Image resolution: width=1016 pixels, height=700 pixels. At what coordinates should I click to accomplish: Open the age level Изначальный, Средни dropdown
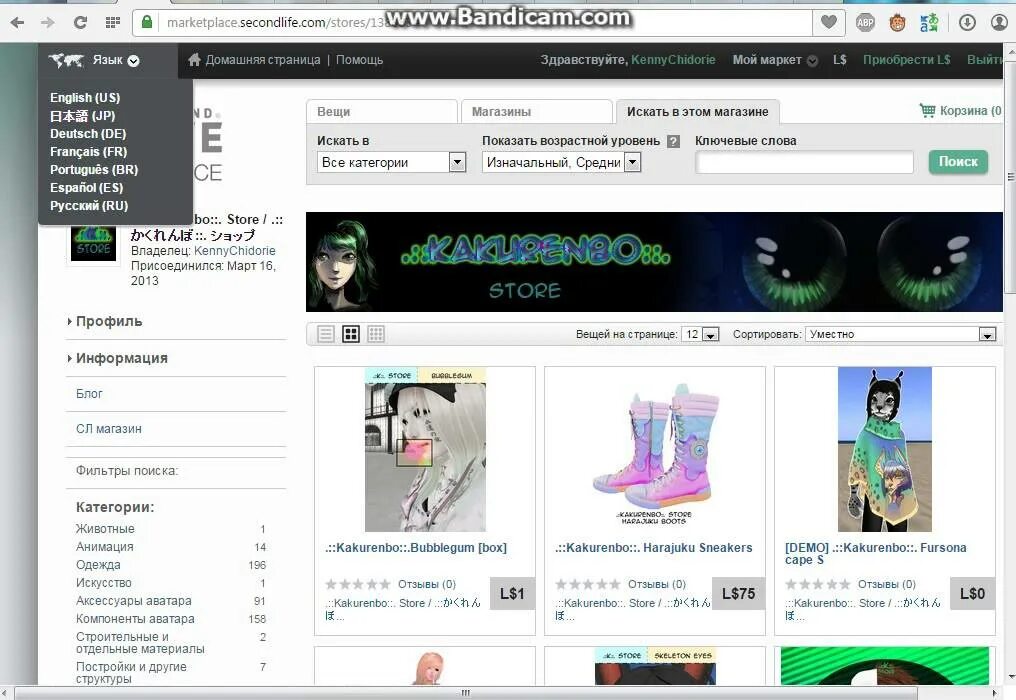click(x=561, y=163)
